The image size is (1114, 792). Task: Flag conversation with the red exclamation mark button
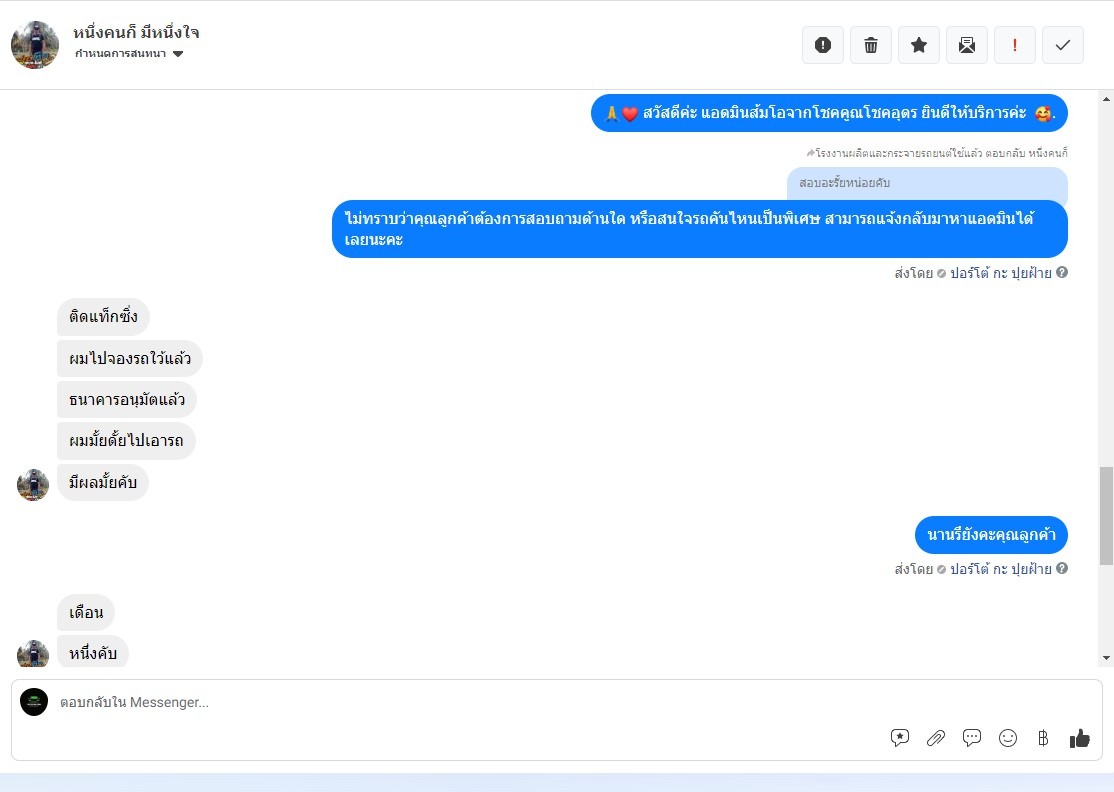point(1015,45)
